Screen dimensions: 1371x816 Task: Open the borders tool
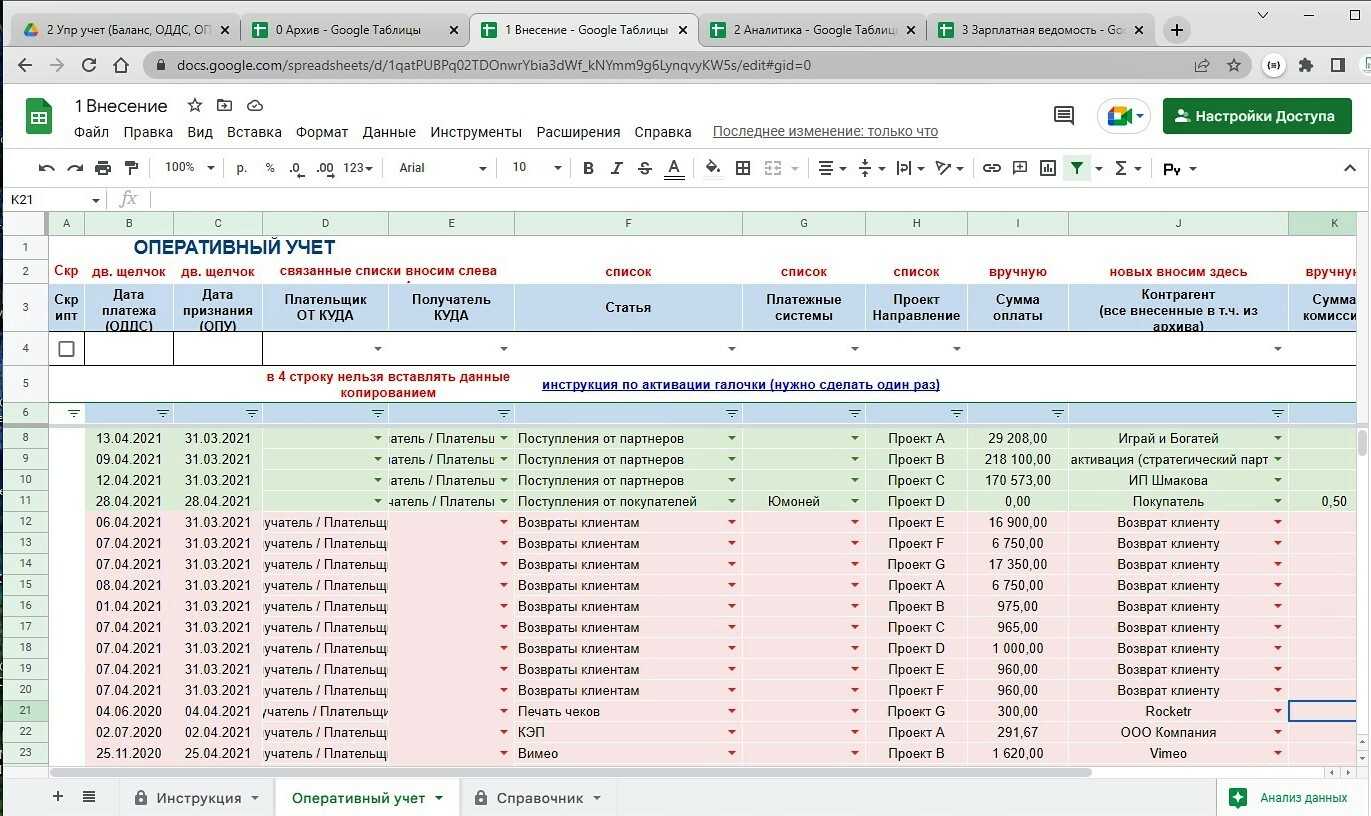coord(743,168)
